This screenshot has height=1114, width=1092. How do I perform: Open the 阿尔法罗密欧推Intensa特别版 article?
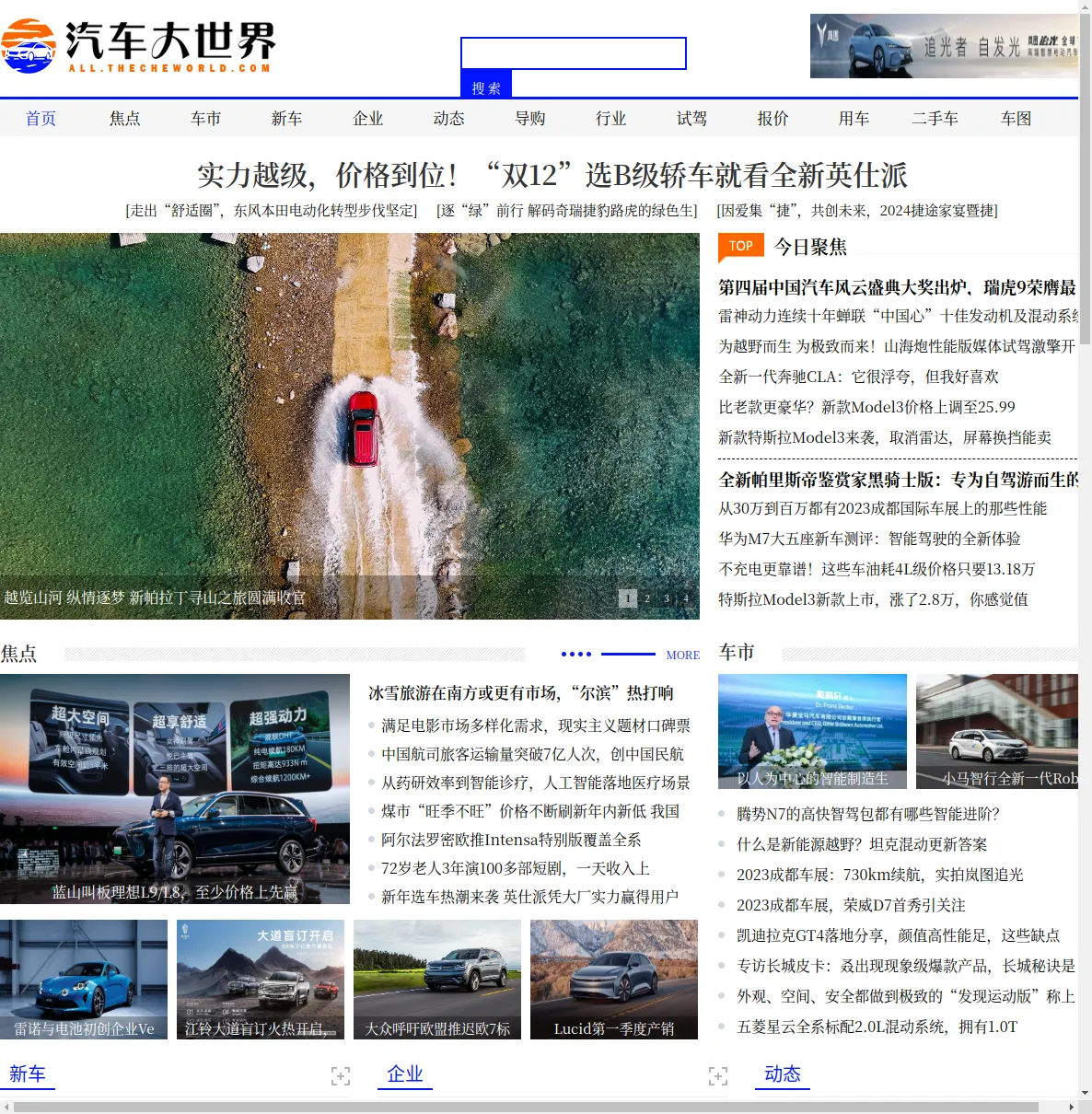[511, 840]
